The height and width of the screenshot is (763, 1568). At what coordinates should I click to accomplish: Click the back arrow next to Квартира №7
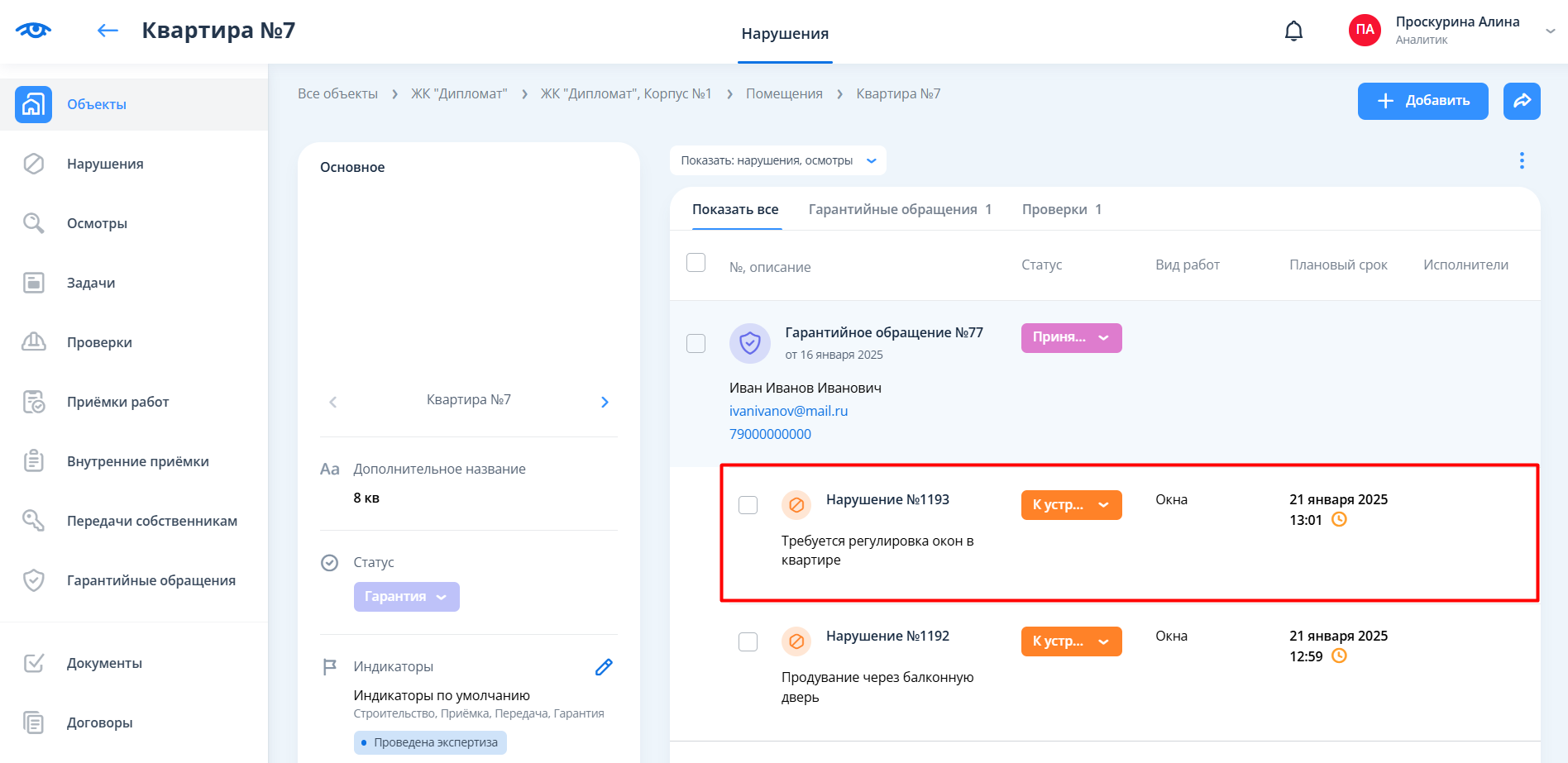pos(108,31)
